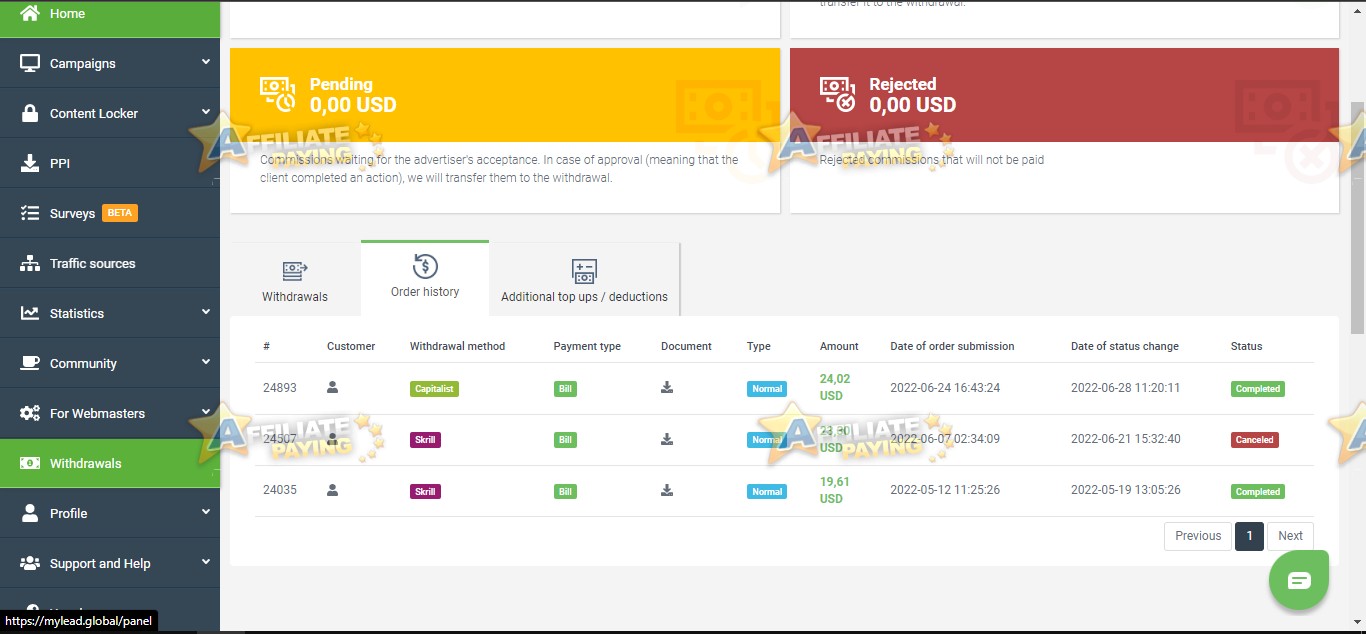Select the PPI download icon

tap(28, 162)
